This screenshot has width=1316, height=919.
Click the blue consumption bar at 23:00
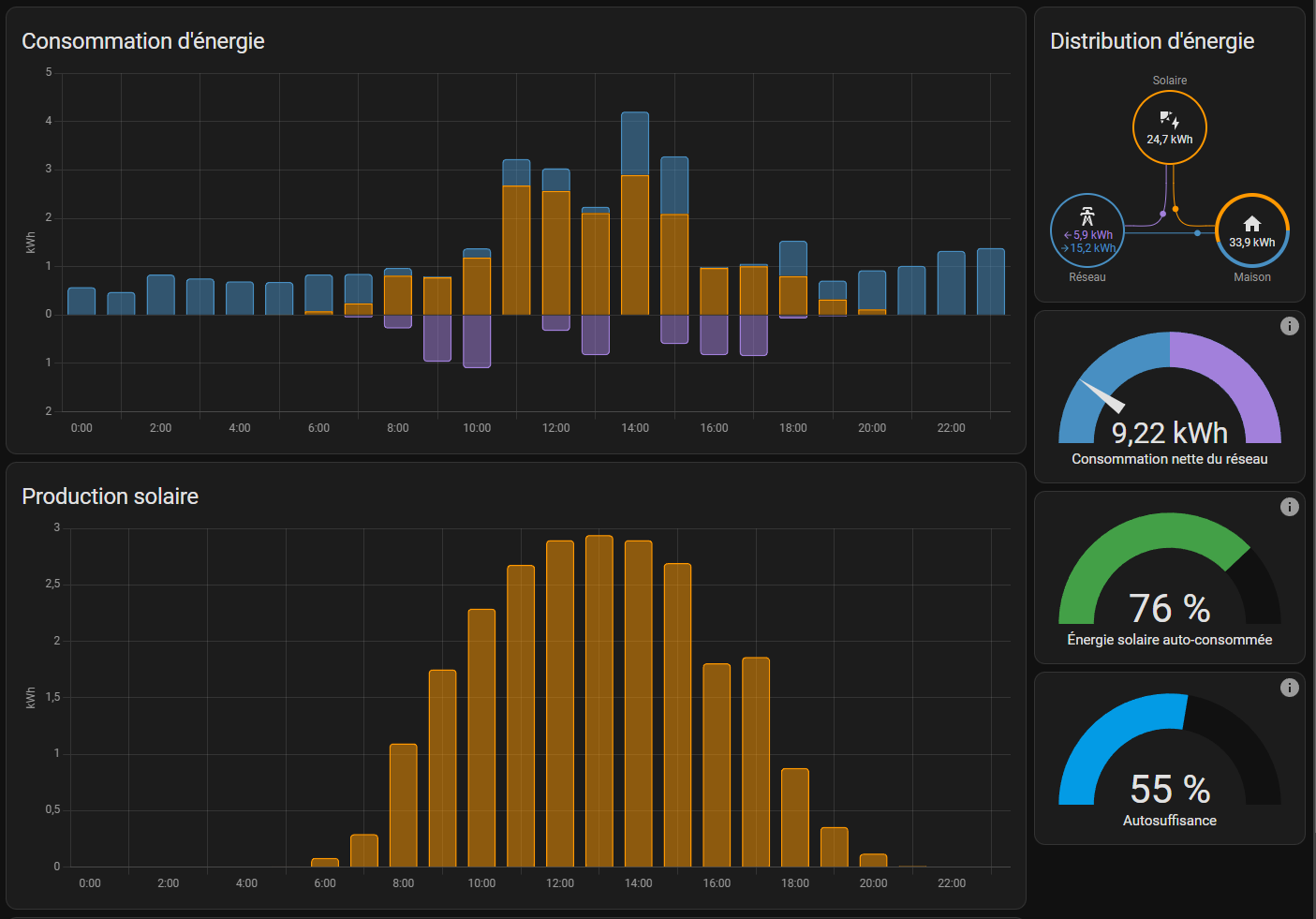click(991, 281)
